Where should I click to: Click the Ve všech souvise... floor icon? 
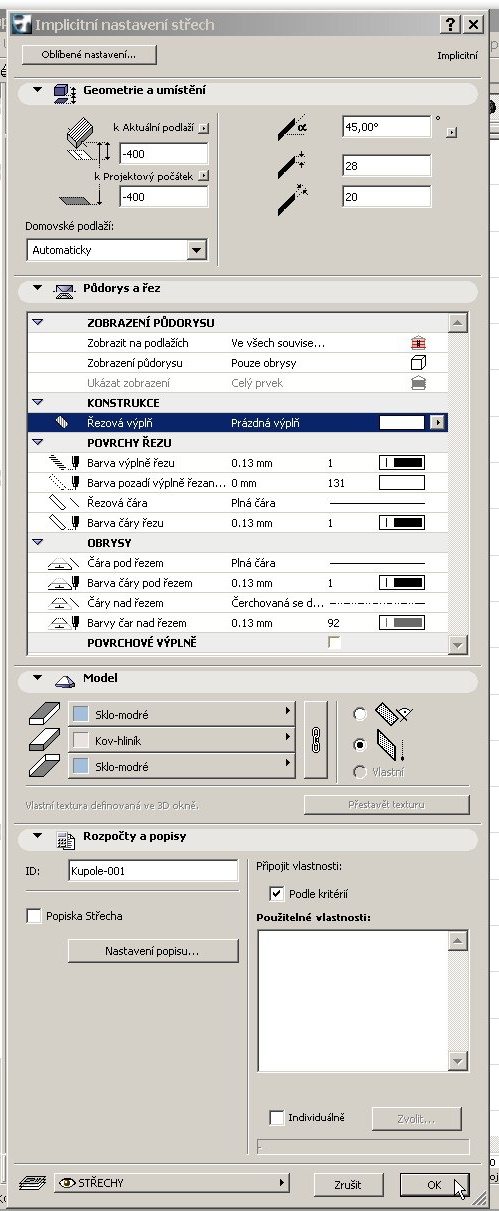click(419, 343)
